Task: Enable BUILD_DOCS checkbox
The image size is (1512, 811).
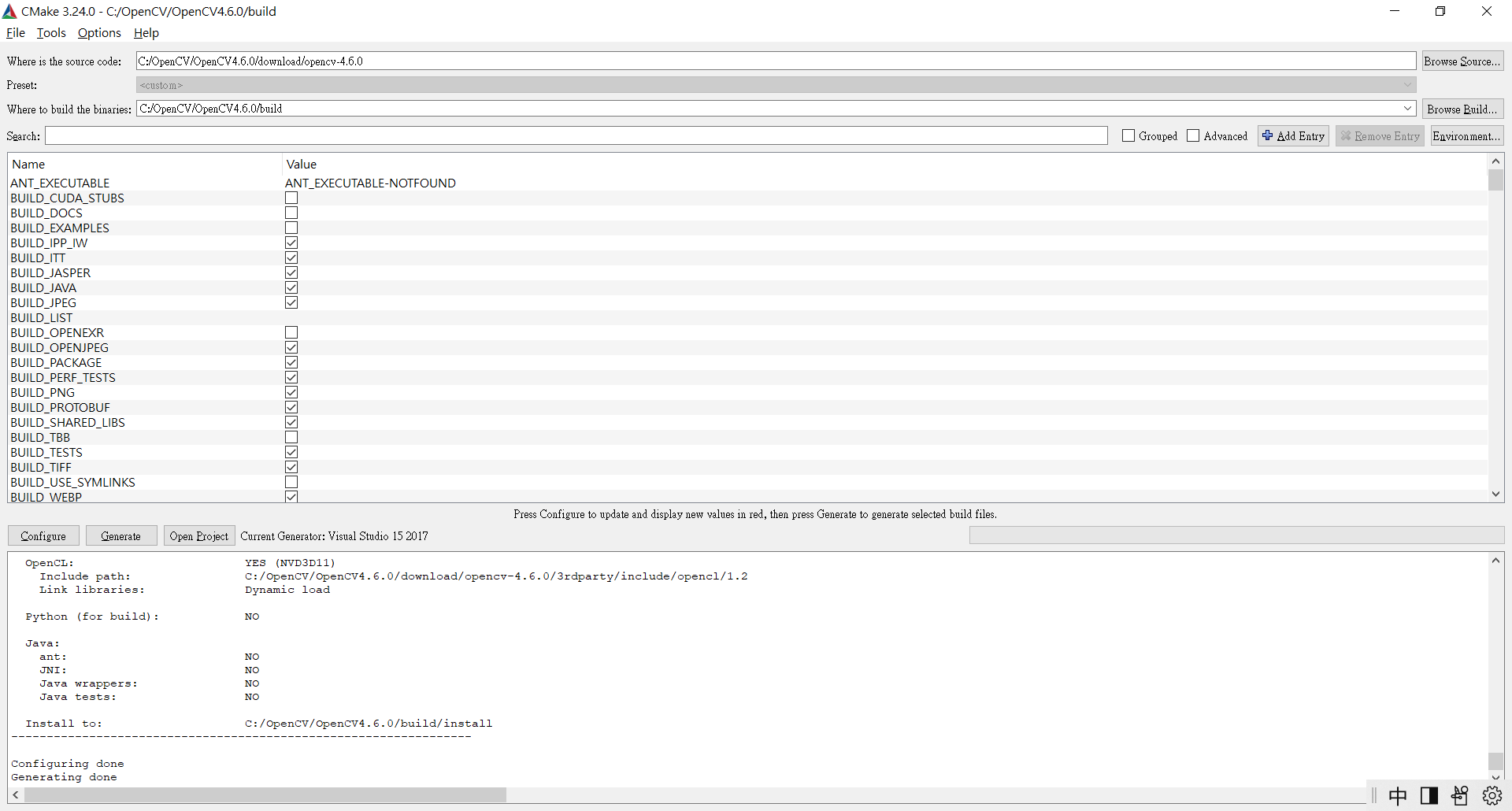Action: click(x=291, y=213)
